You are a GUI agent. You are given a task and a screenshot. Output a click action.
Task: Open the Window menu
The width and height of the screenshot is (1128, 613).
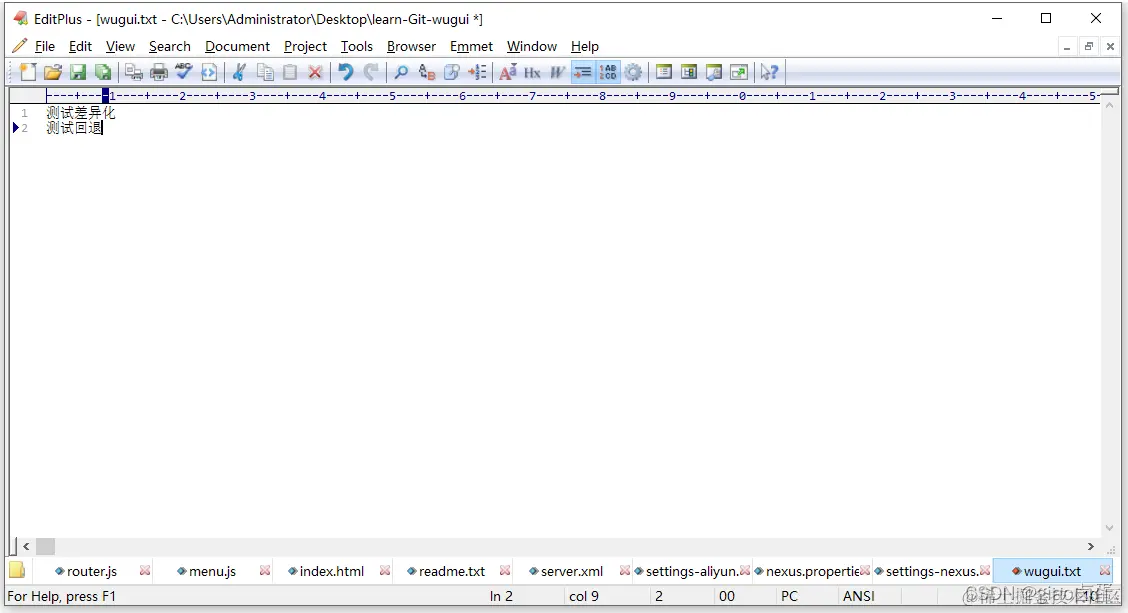pos(532,46)
